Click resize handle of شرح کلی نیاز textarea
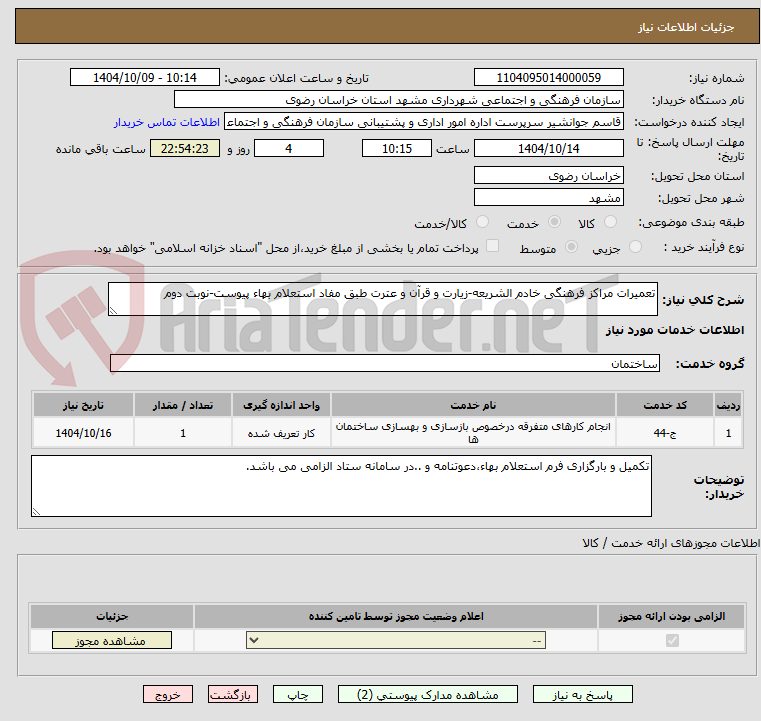Image resolution: width=761 pixels, height=721 pixels. pyautogui.click(x=113, y=311)
